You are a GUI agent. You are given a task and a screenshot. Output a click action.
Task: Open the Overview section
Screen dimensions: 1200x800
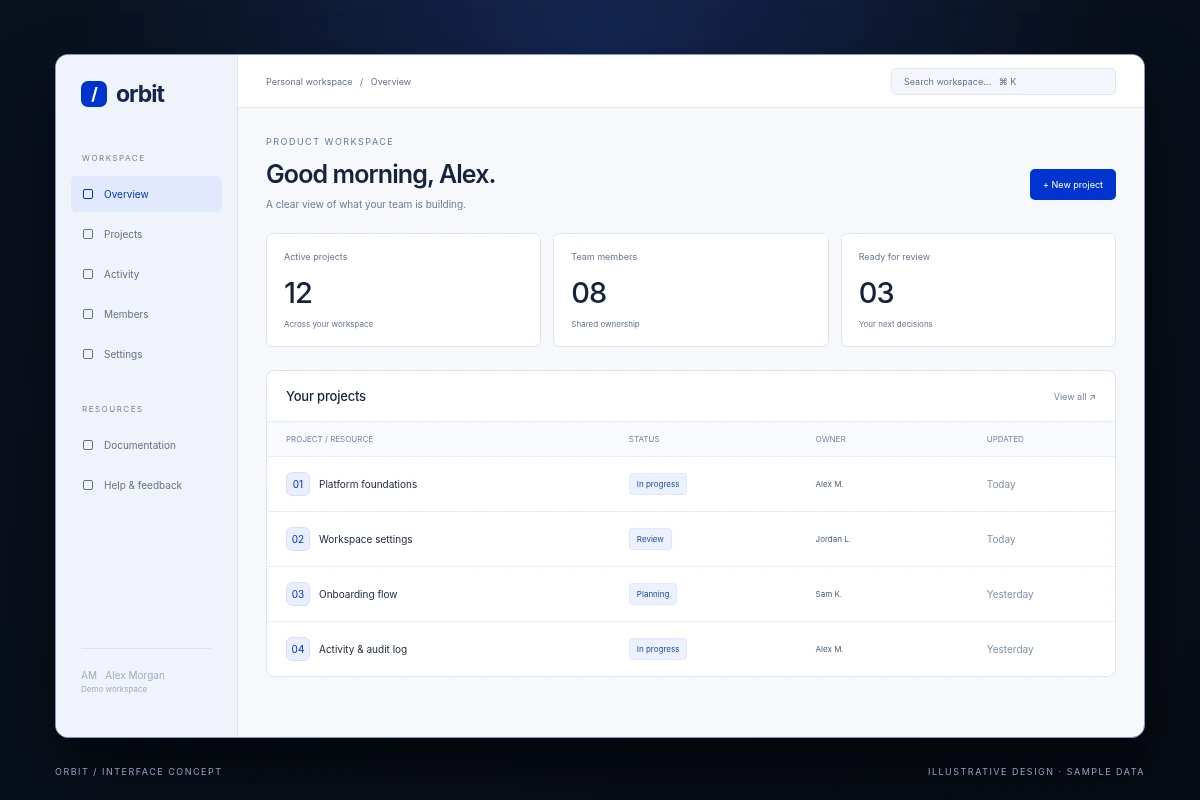click(x=146, y=194)
